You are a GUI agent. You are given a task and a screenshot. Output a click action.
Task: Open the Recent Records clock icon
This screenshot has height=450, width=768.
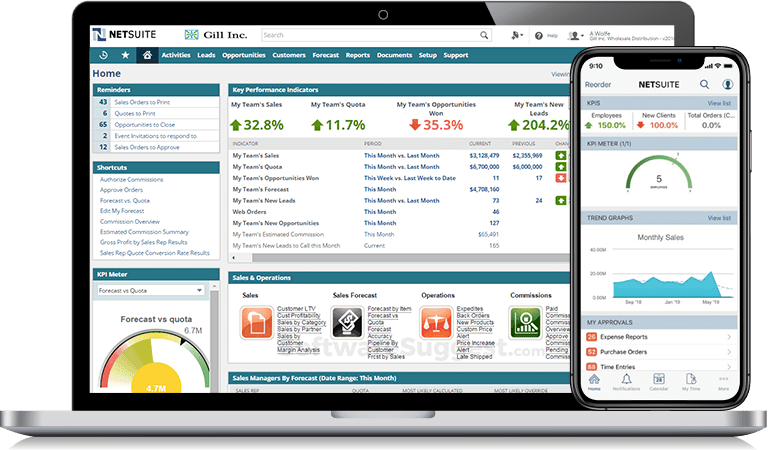[103, 55]
